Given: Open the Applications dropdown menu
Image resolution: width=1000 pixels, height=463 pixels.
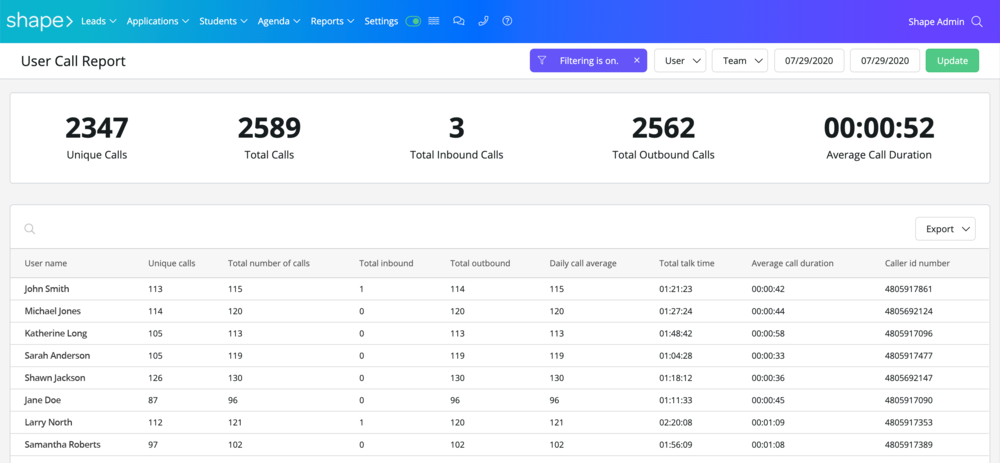Looking at the screenshot, I should point(158,21).
